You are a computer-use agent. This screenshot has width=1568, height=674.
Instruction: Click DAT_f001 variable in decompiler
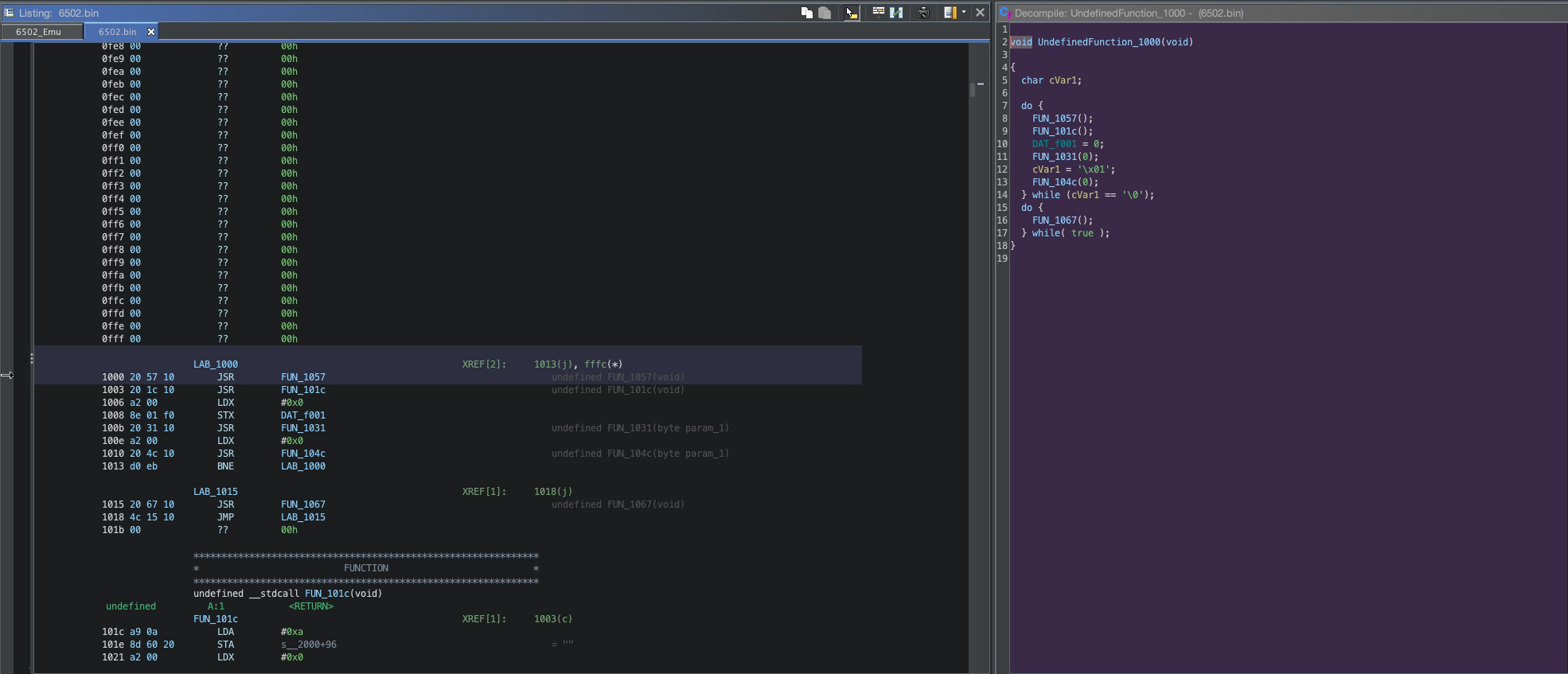[x=1055, y=144]
